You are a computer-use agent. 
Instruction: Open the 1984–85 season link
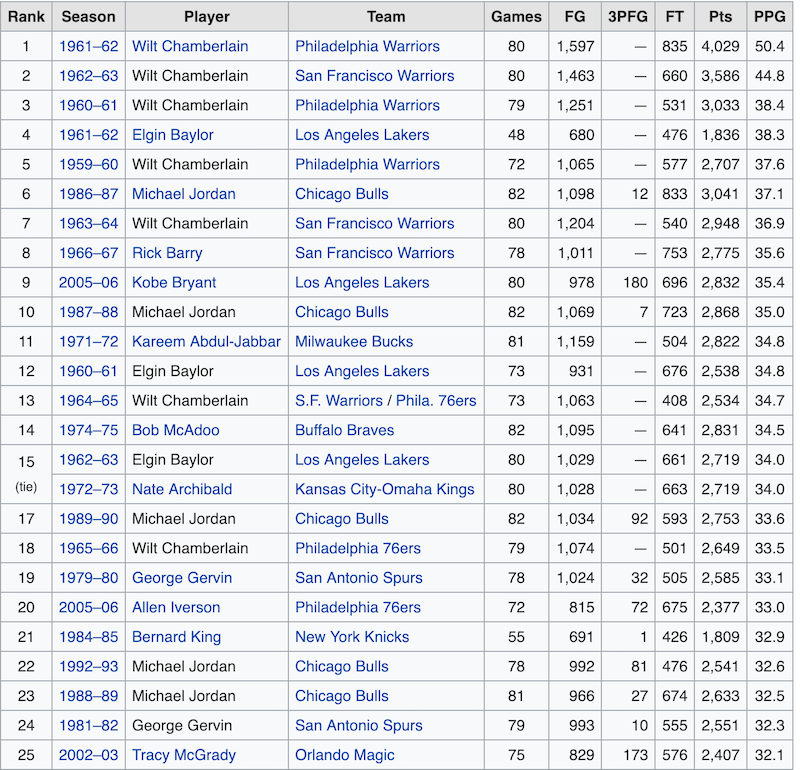click(88, 637)
